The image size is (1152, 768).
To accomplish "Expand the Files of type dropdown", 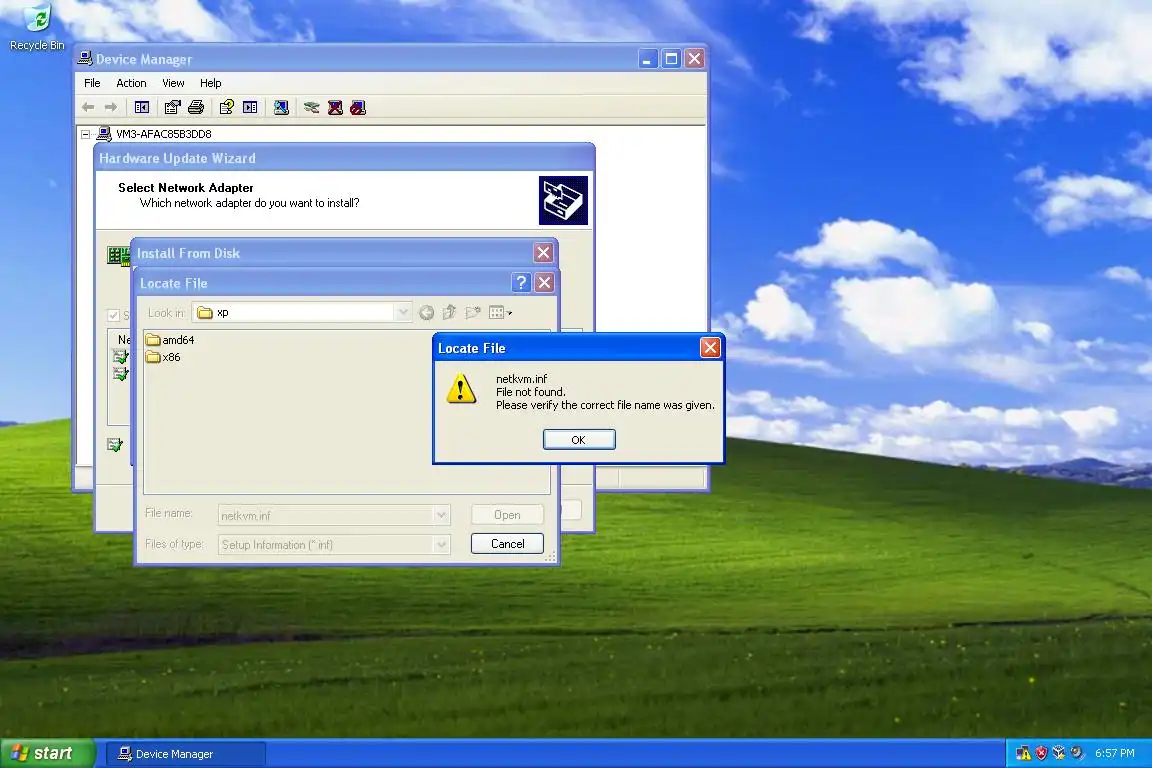I will [442, 545].
